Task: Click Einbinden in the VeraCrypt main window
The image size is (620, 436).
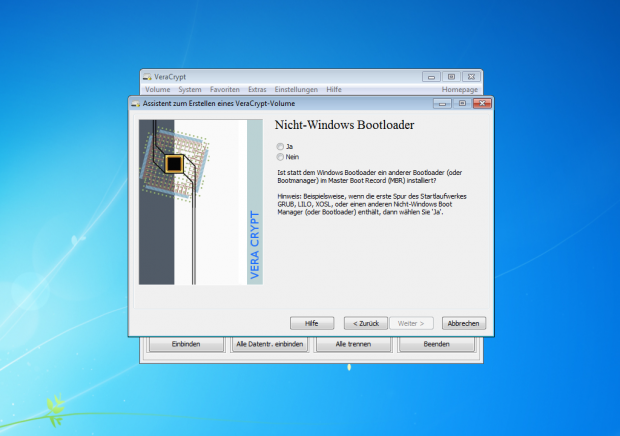Action: (x=186, y=344)
